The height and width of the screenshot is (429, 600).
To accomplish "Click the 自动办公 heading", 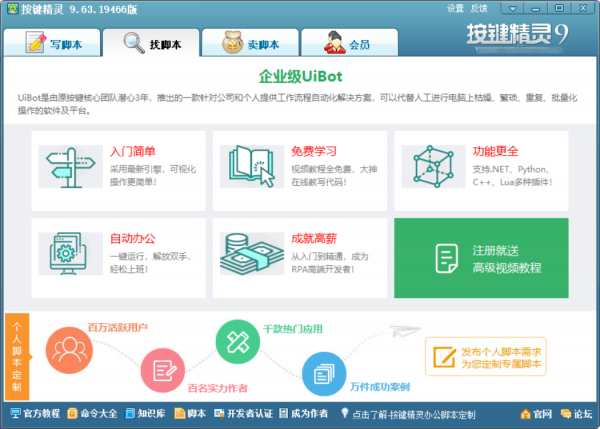I will [133, 239].
